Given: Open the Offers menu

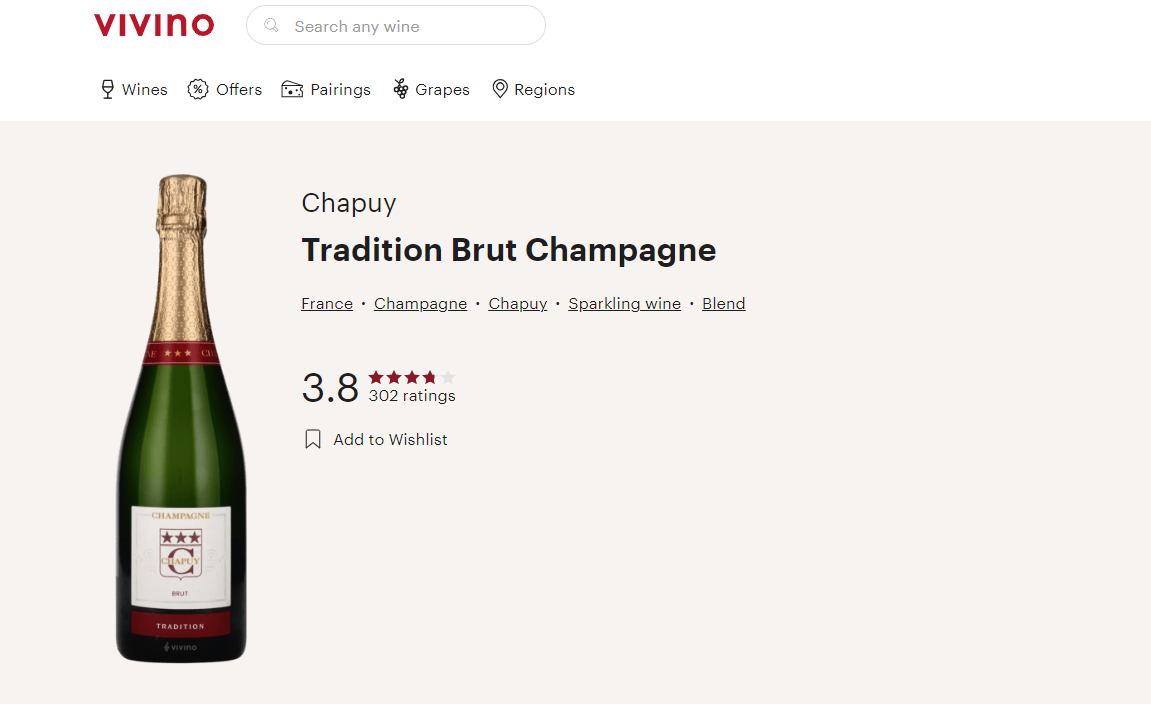Looking at the screenshot, I should tap(239, 90).
